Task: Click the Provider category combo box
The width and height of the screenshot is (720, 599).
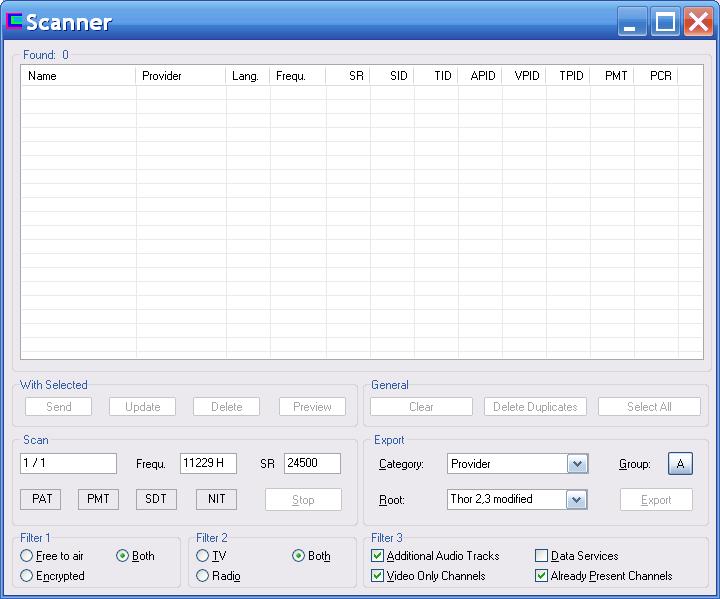Action: [518, 464]
